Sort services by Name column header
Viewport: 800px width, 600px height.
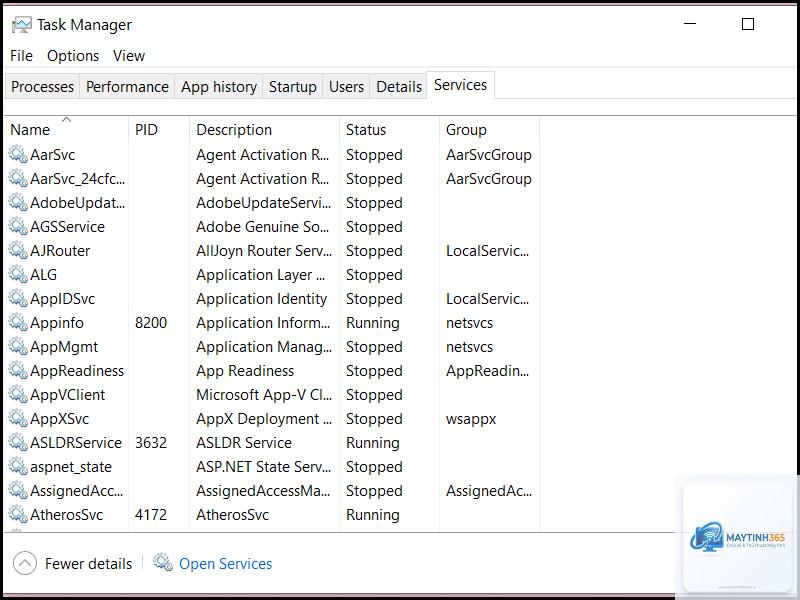66,130
